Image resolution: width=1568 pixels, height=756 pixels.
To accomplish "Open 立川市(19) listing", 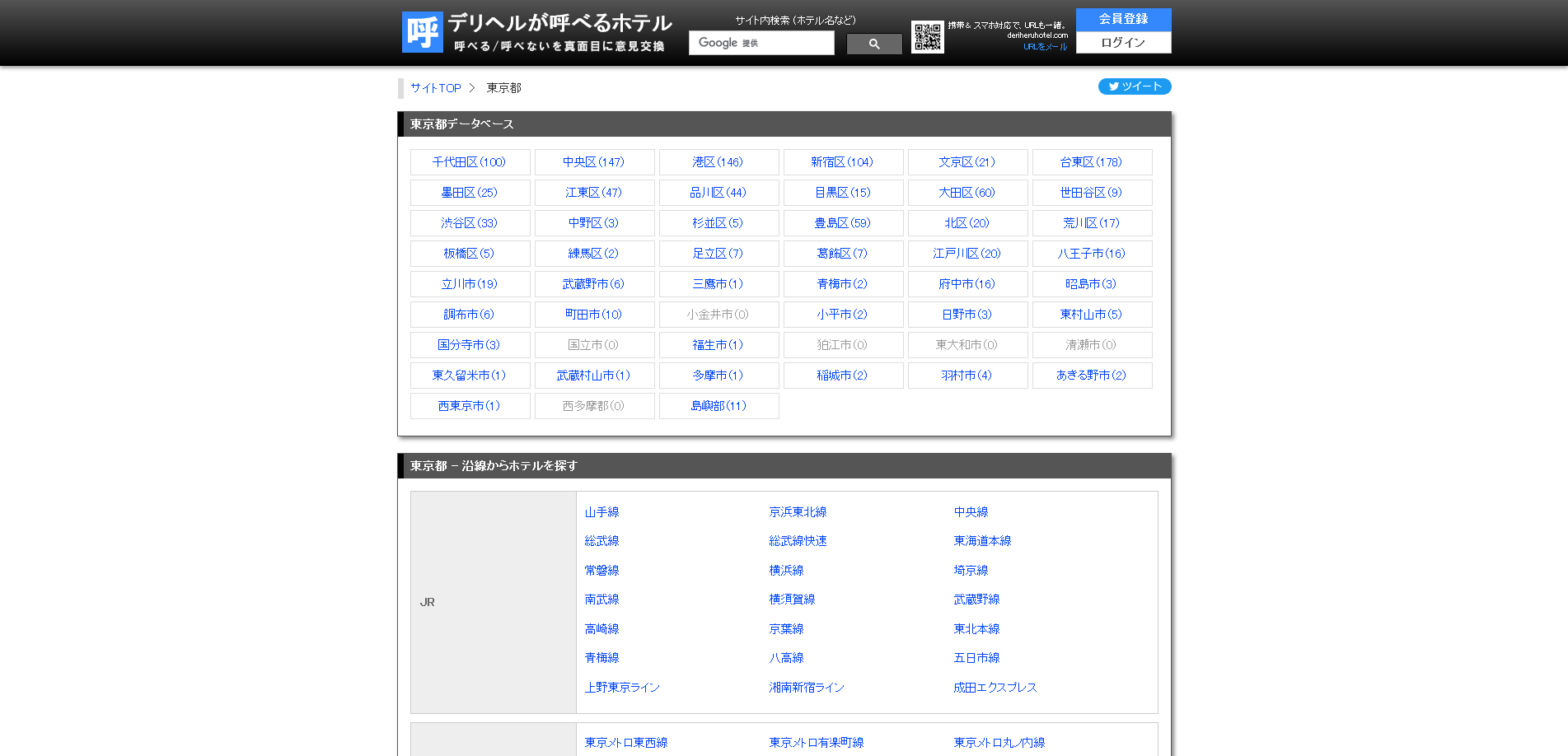I will coord(470,284).
